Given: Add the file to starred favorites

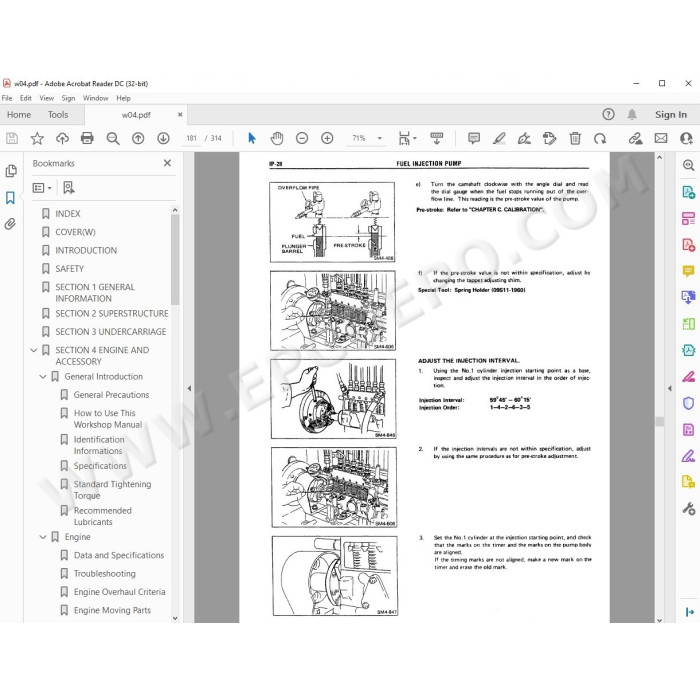Looking at the screenshot, I should pos(37,138).
